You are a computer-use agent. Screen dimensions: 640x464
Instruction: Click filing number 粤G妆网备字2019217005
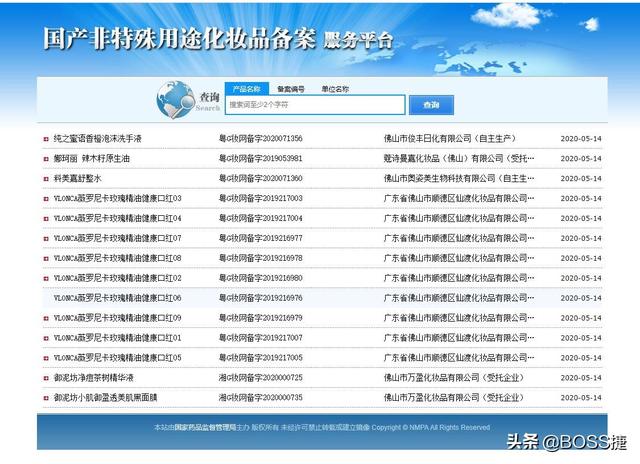(x=261, y=358)
